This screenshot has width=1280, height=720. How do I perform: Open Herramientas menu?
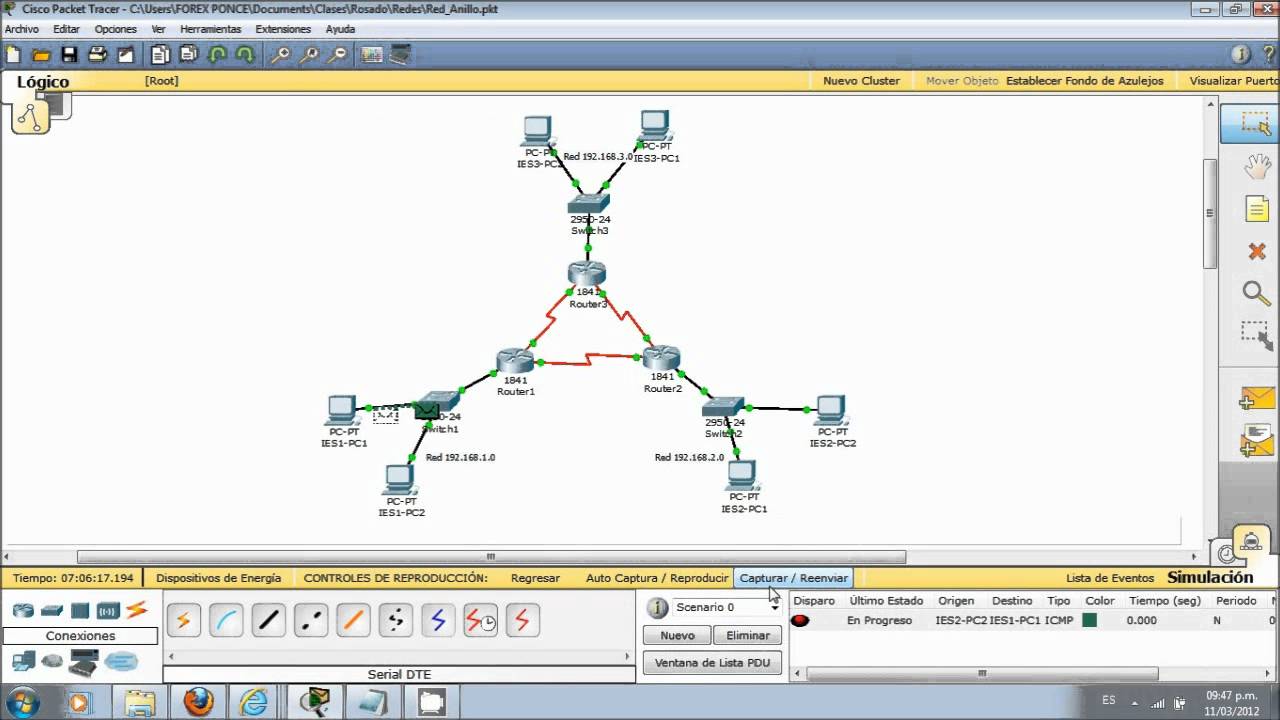click(x=211, y=29)
